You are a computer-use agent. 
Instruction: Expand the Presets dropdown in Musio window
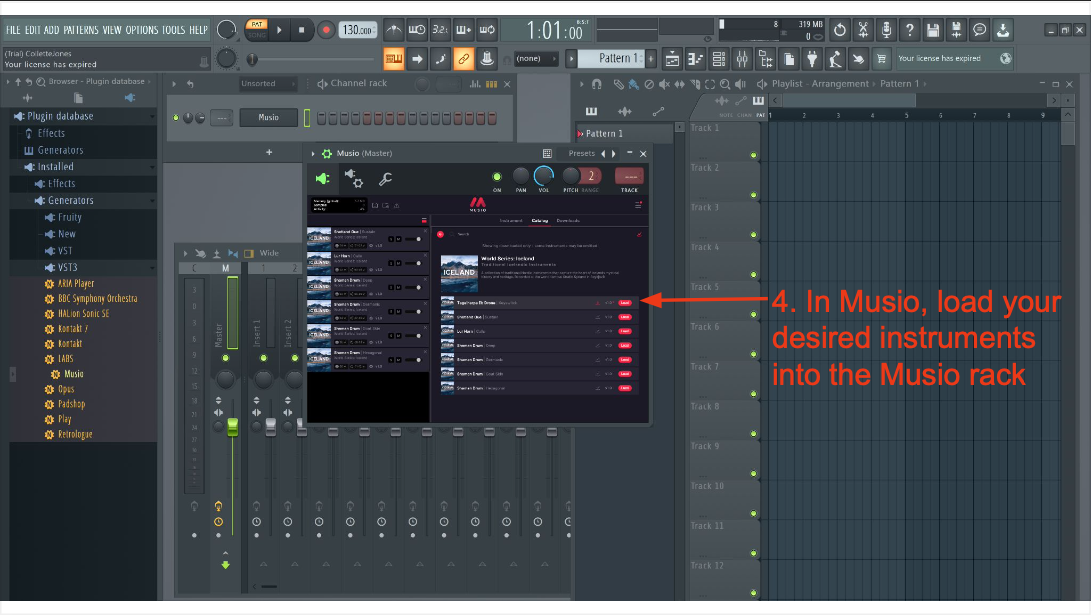pos(581,154)
